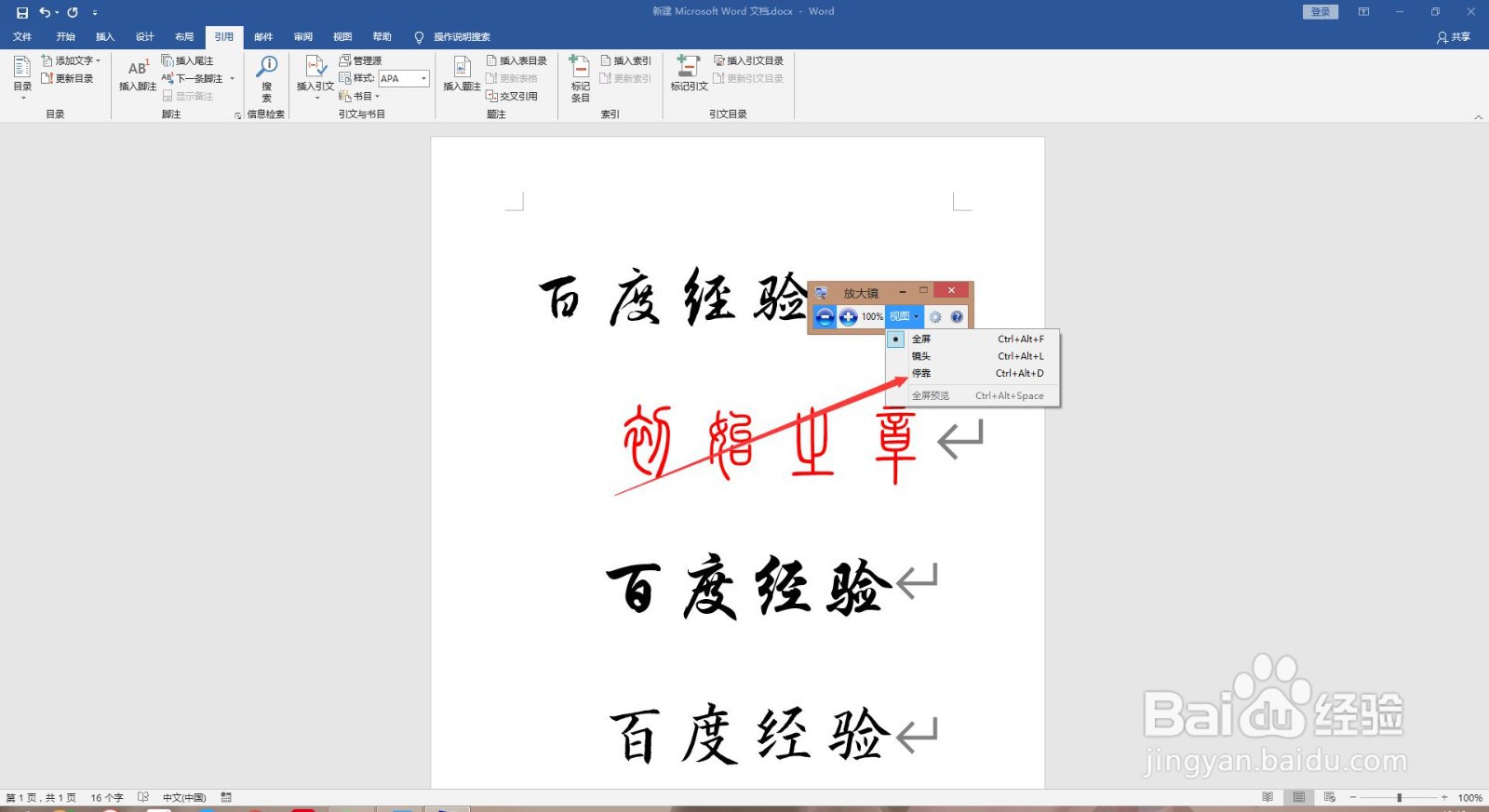Click 插入尾注 (Insert Endnote)
1489x812 pixels.
coord(187,60)
